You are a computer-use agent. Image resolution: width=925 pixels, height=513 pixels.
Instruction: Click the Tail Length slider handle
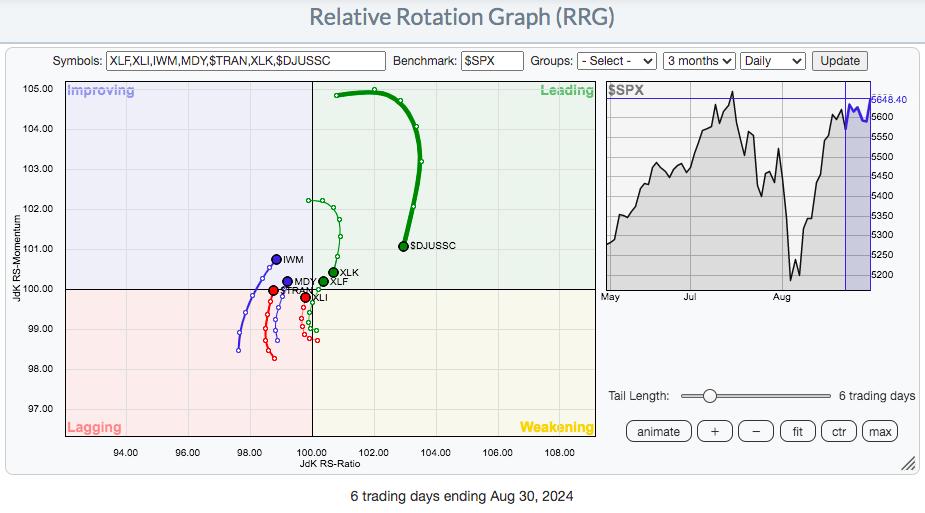[710, 396]
